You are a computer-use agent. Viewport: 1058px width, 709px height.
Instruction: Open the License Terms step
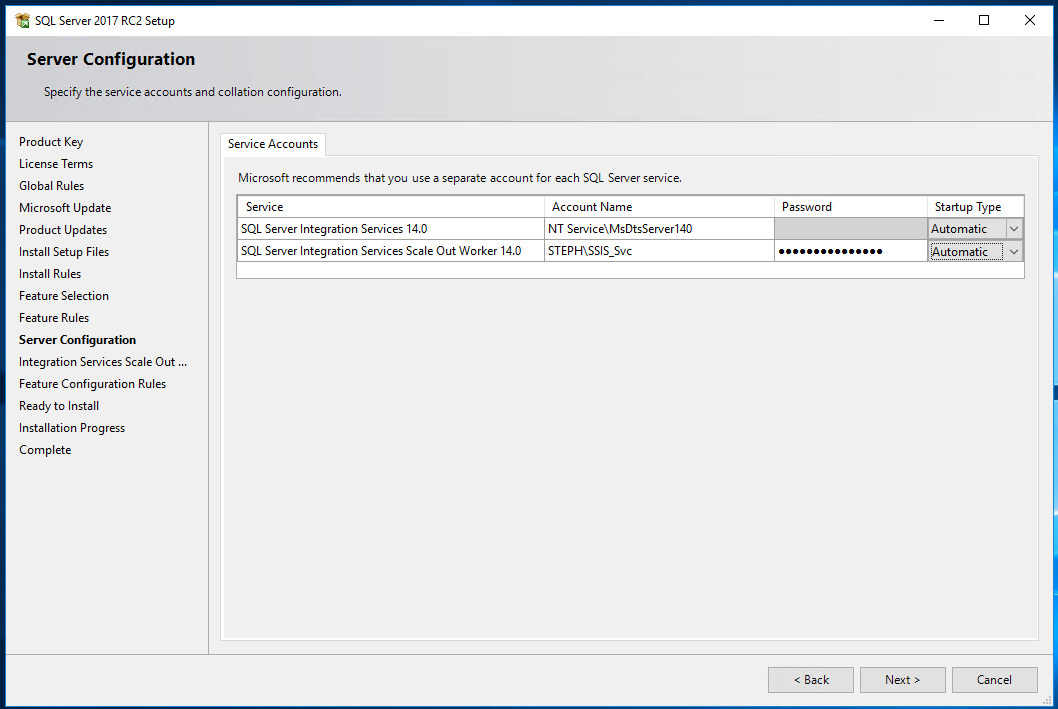pyautogui.click(x=56, y=163)
